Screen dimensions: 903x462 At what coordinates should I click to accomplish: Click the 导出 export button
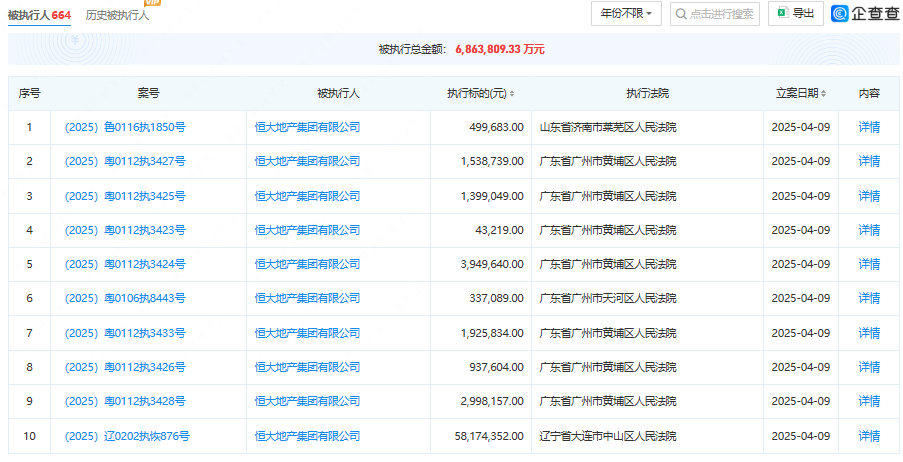point(794,14)
